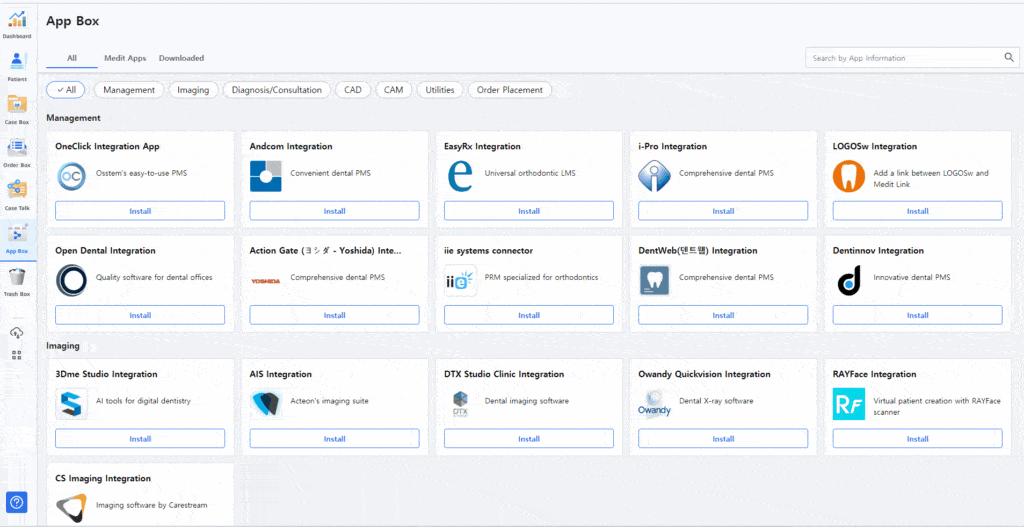Screen dimensions: 1024x527
Task: Install RAYFace Integration
Action: 918,439
